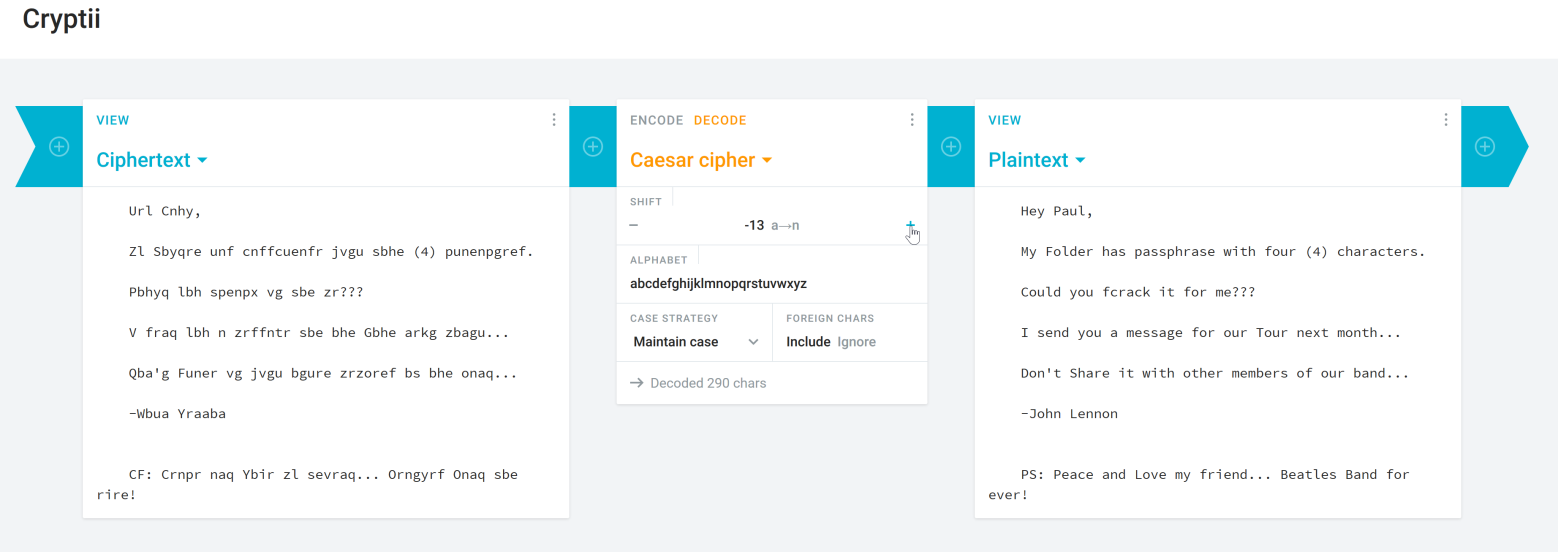
Task: Expand the Caesar cipher brick dropdown
Action: pyautogui.click(x=701, y=160)
